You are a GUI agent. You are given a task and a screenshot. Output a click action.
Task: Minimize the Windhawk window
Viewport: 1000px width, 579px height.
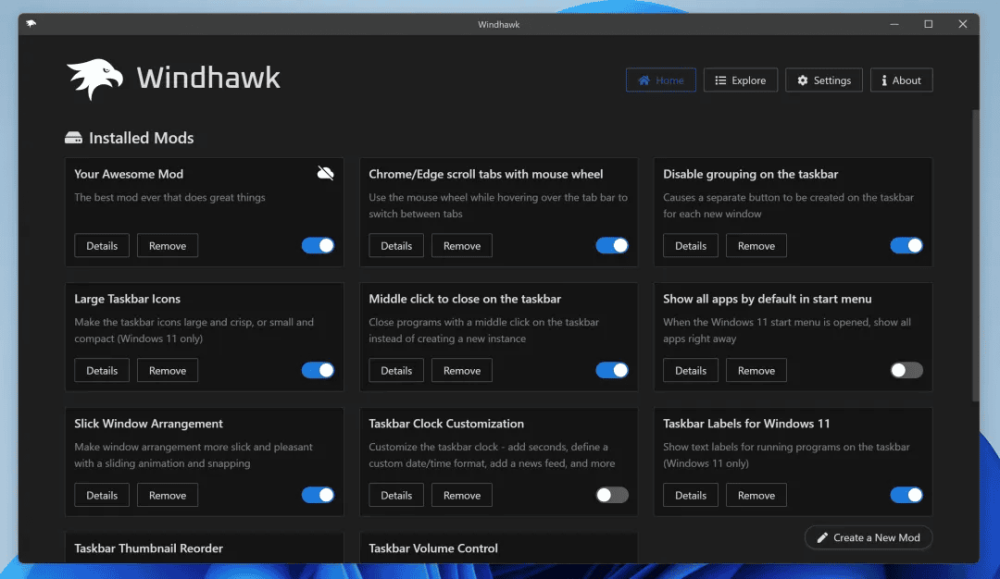[894, 24]
